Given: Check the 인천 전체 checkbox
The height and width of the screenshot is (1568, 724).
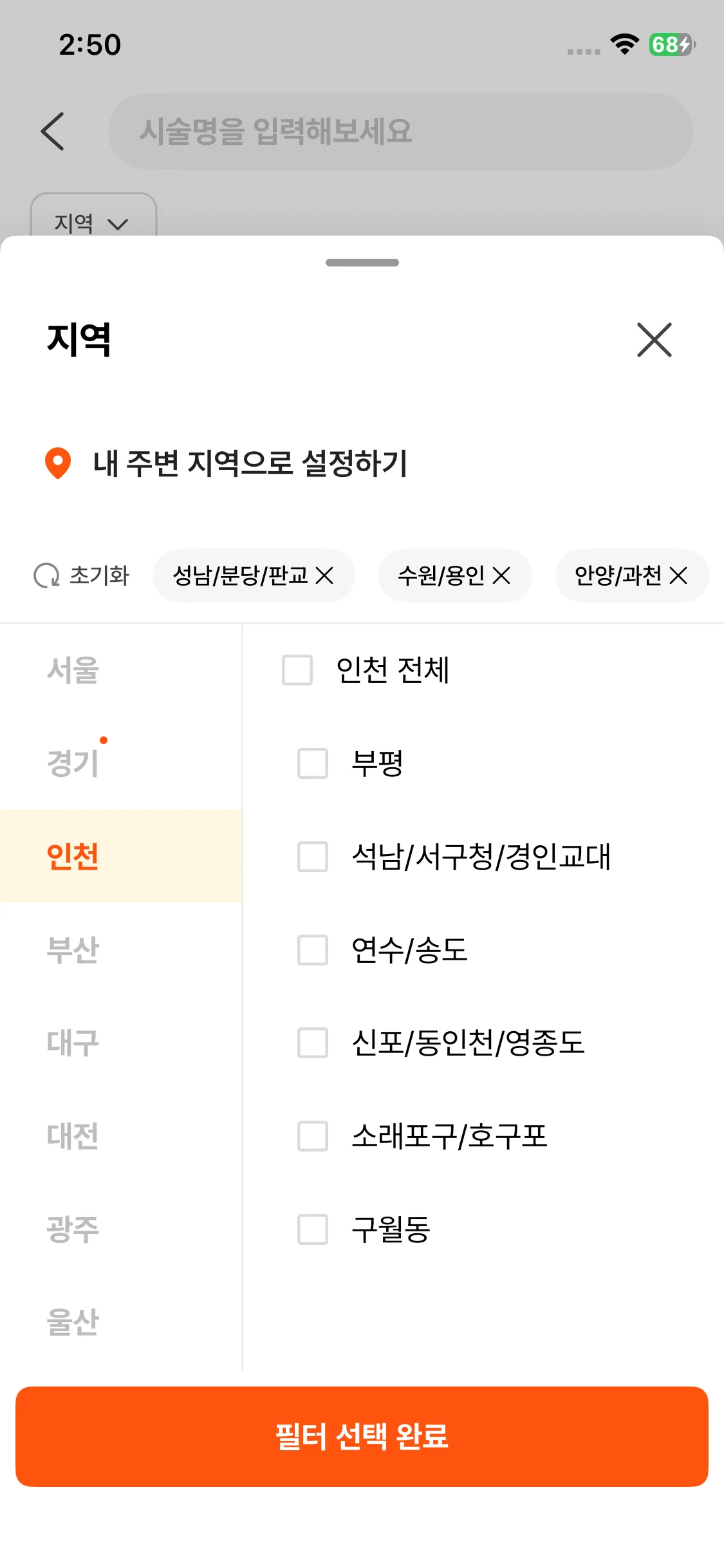Looking at the screenshot, I should coord(297,670).
